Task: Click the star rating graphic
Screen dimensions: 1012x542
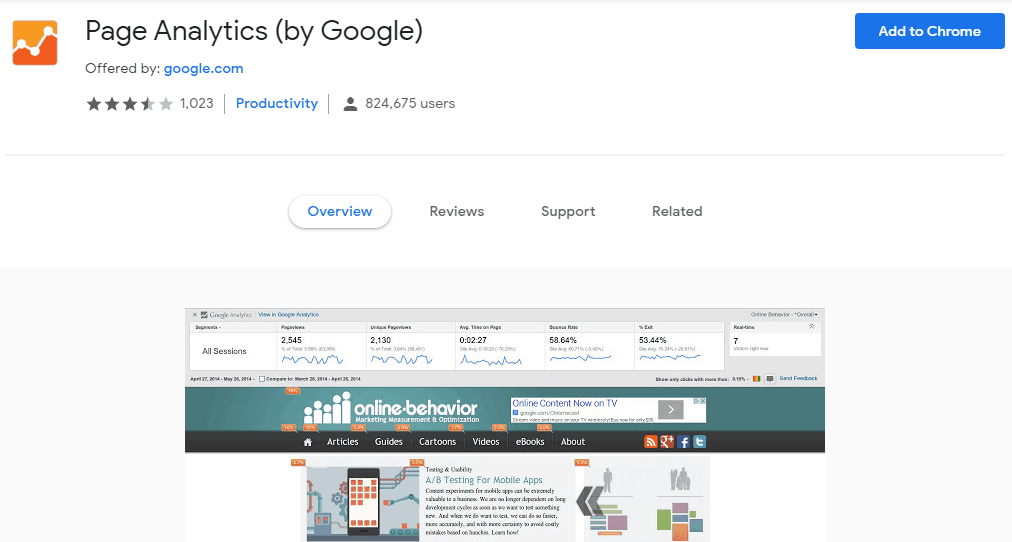Action: (x=130, y=104)
